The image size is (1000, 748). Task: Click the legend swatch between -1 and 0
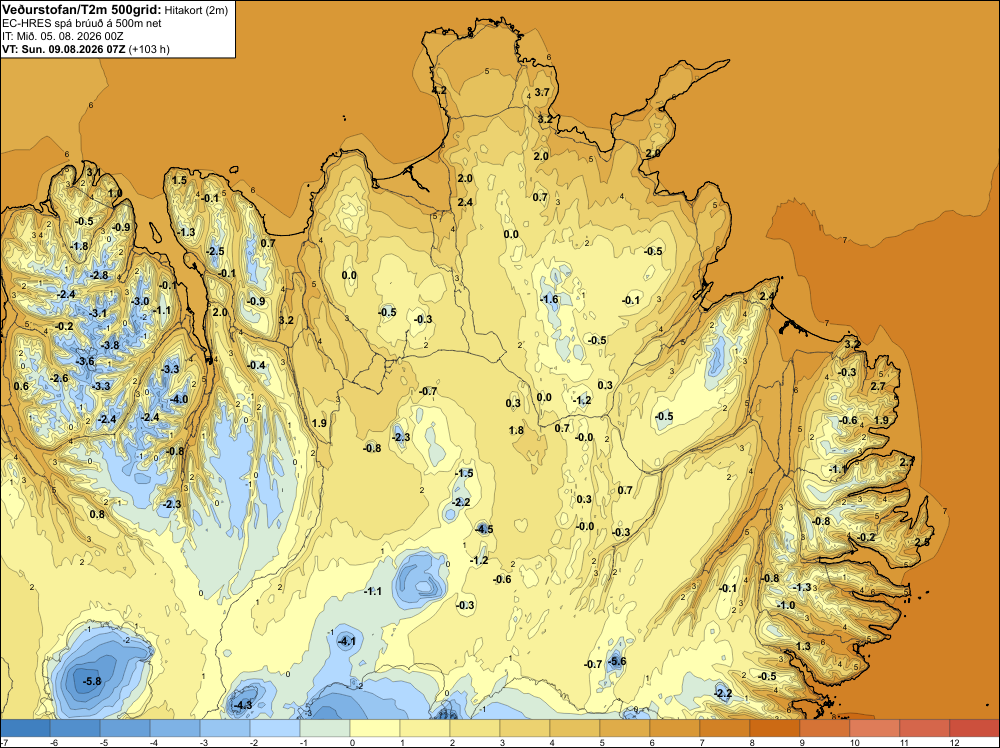pyautogui.click(x=325, y=728)
